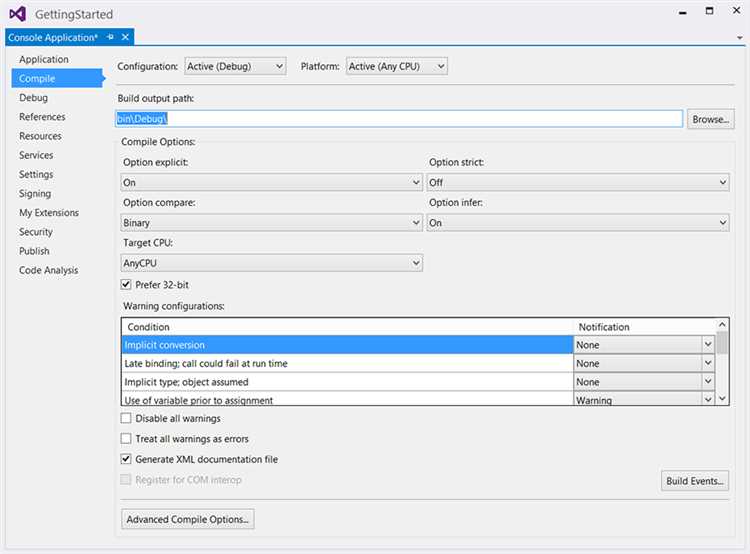Select the Console Application document tab
750x554 pixels.
[x=53, y=37]
